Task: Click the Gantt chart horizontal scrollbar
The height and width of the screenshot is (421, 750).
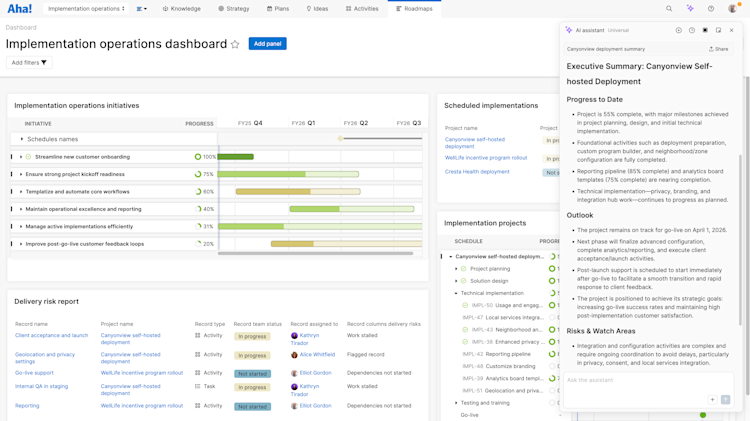Action: coord(315,254)
